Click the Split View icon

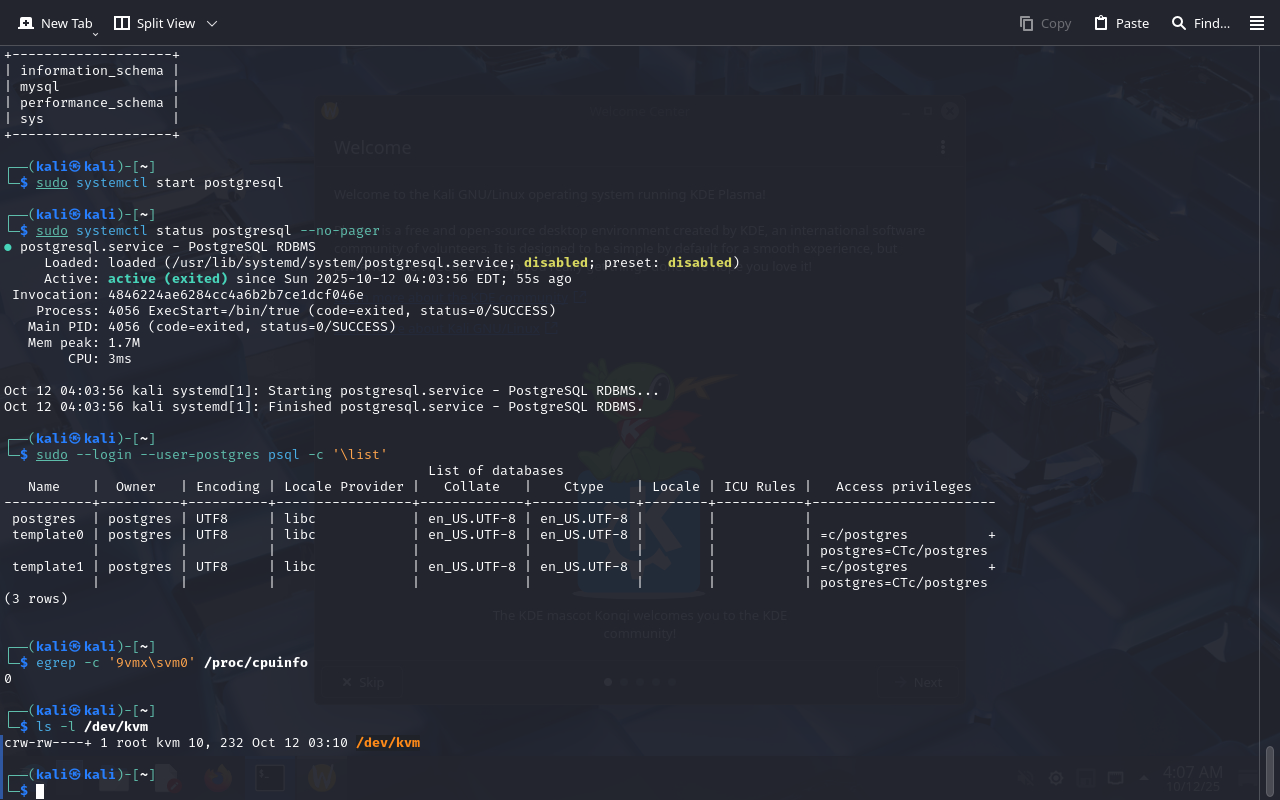click(122, 23)
